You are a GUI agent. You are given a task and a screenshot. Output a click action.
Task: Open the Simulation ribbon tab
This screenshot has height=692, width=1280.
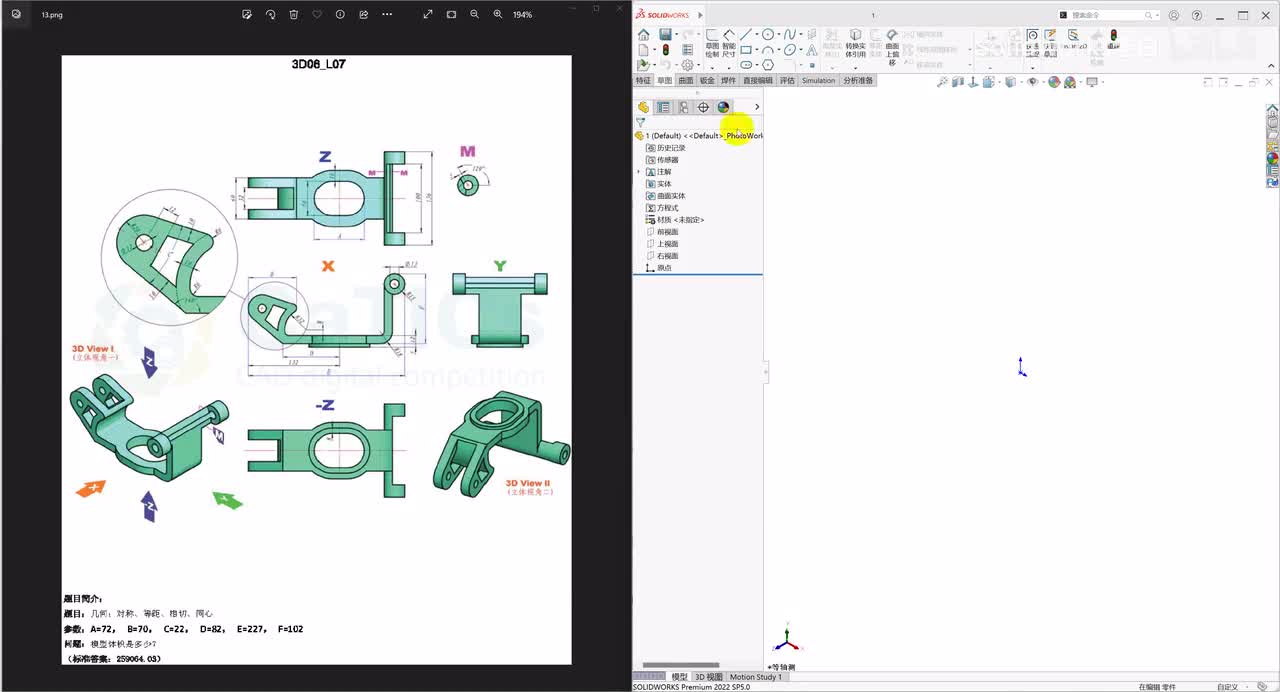[x=818, y=81]
